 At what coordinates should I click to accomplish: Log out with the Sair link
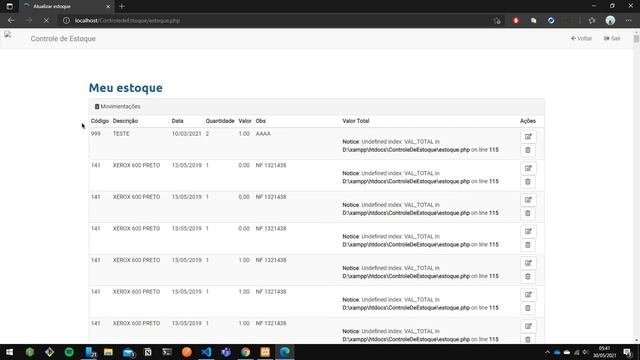point(612,38)
